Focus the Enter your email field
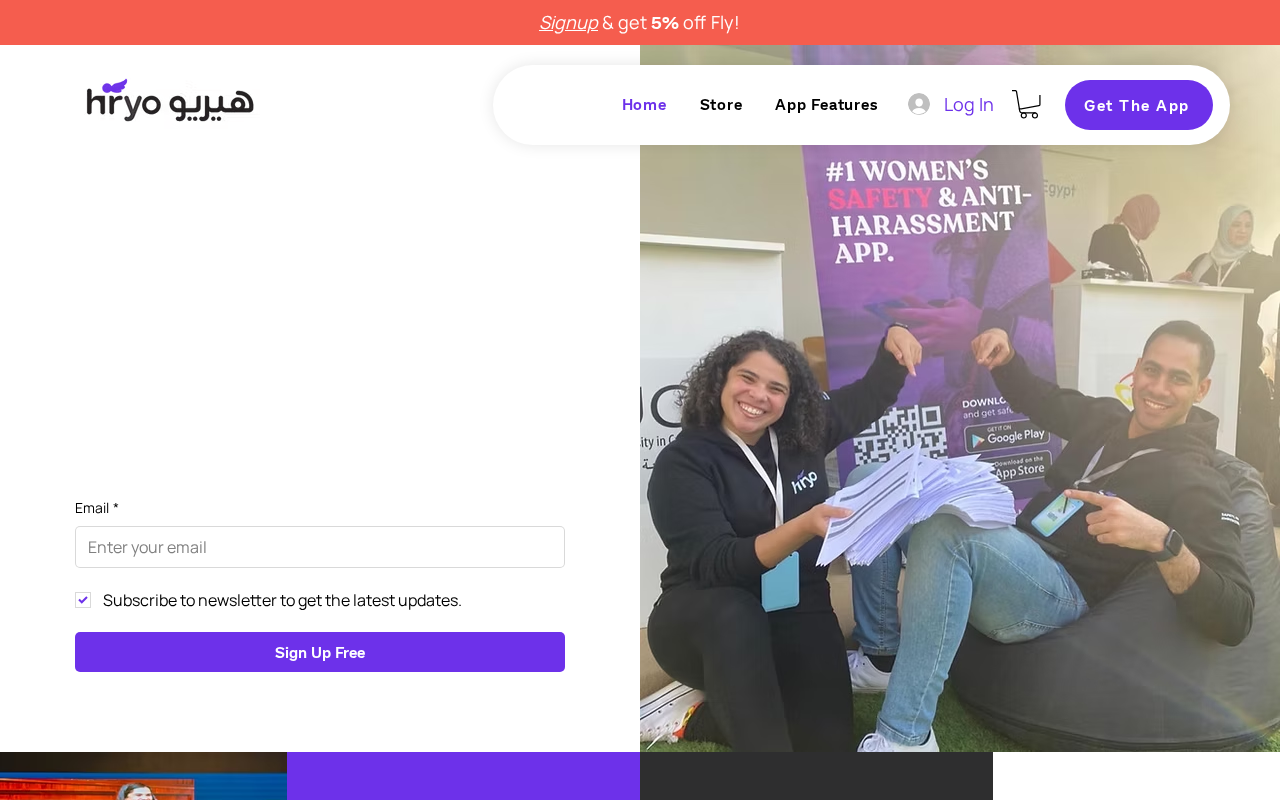 click(320, 547)
